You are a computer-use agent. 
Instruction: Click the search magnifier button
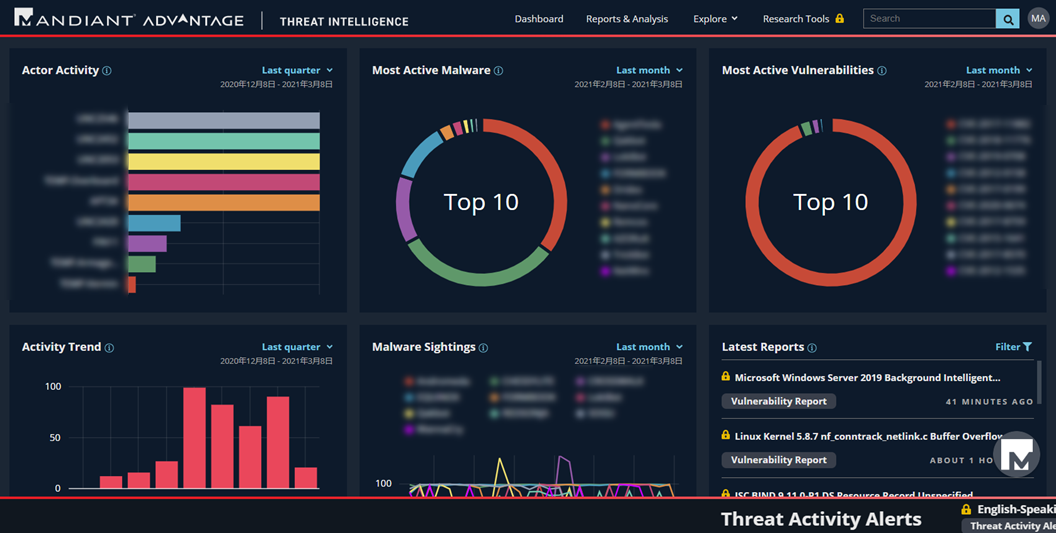click(x=1008, y=19)
